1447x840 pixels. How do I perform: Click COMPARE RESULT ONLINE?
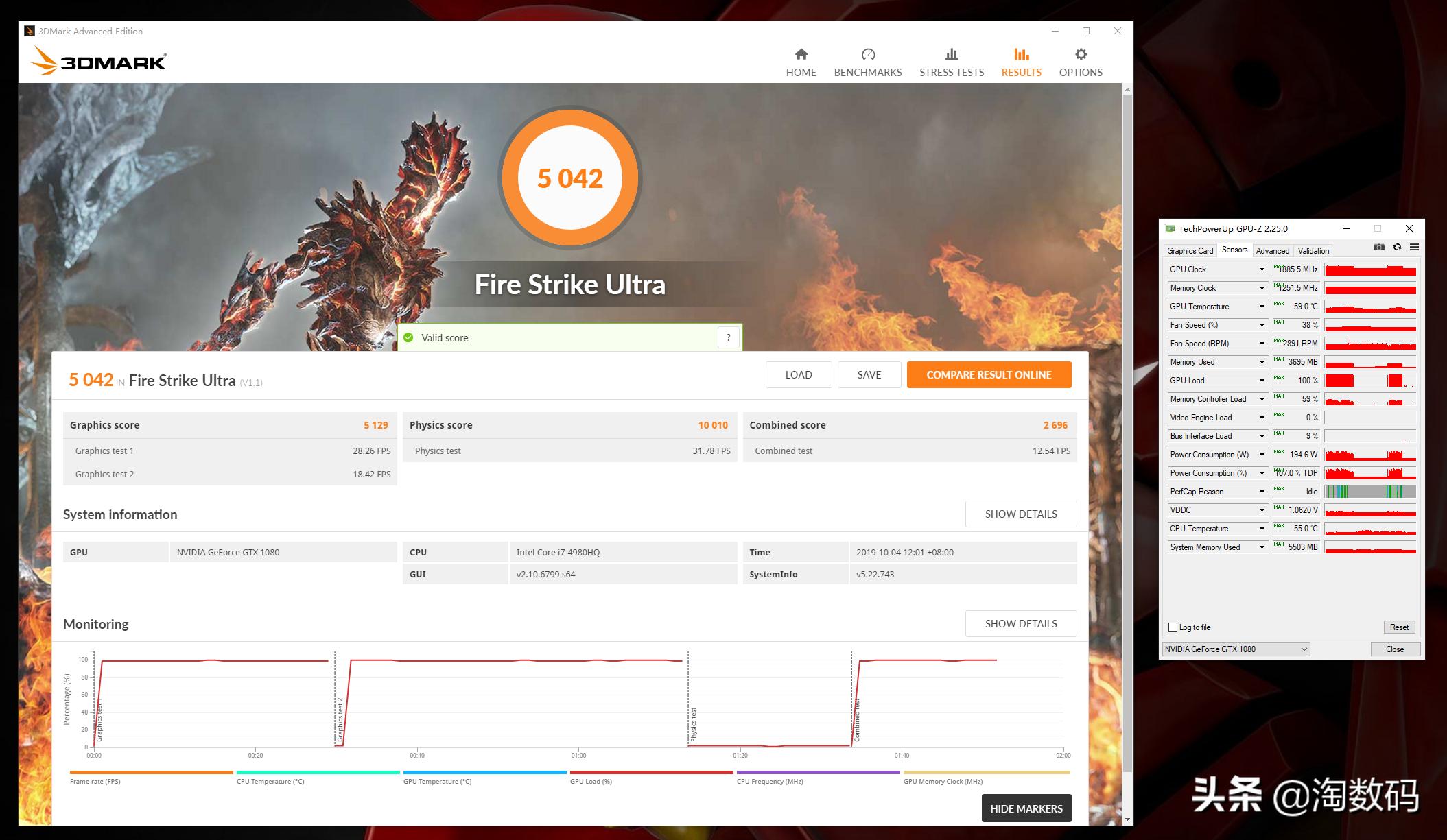pyautogui.click(x=988, y=374)
